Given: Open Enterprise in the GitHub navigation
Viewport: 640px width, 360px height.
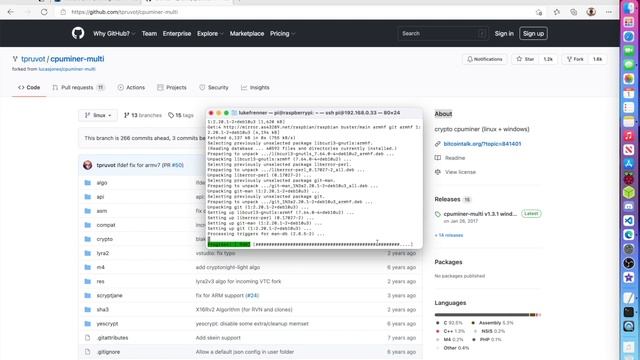Looking at the screenshot, I should tap(177, 33).
